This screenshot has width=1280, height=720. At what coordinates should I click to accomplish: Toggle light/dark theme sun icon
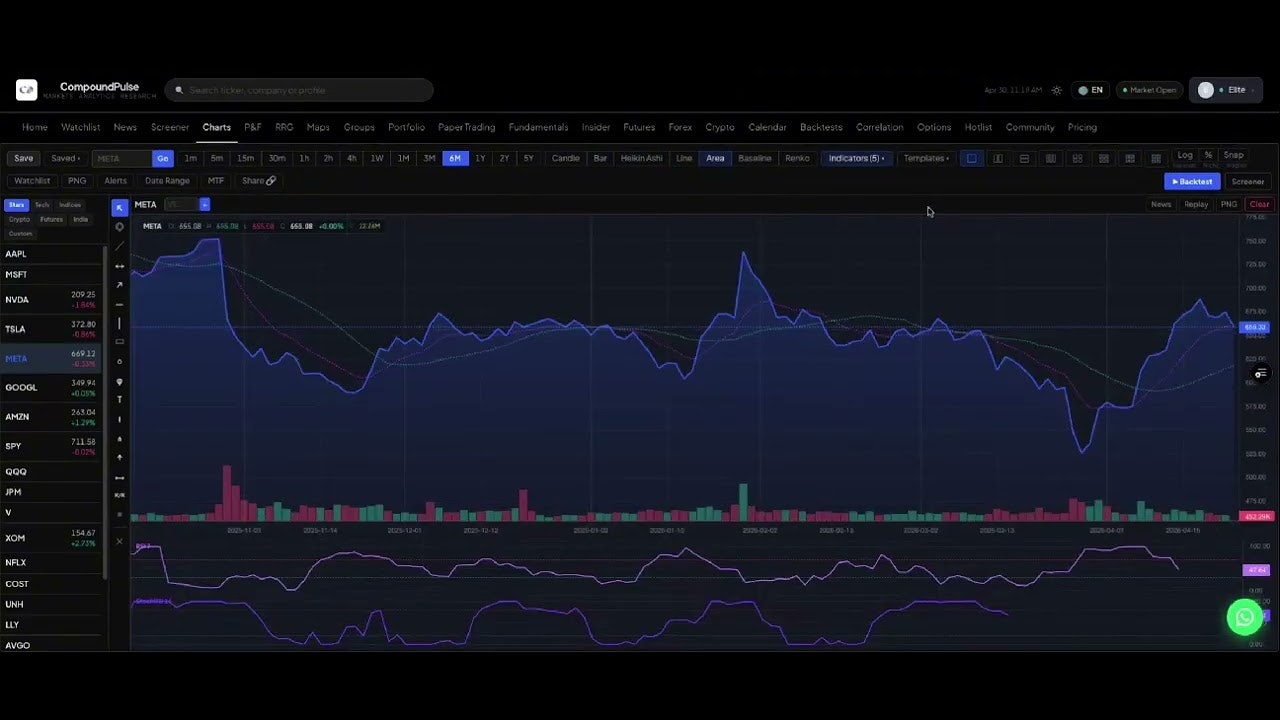click(1057, 90)
